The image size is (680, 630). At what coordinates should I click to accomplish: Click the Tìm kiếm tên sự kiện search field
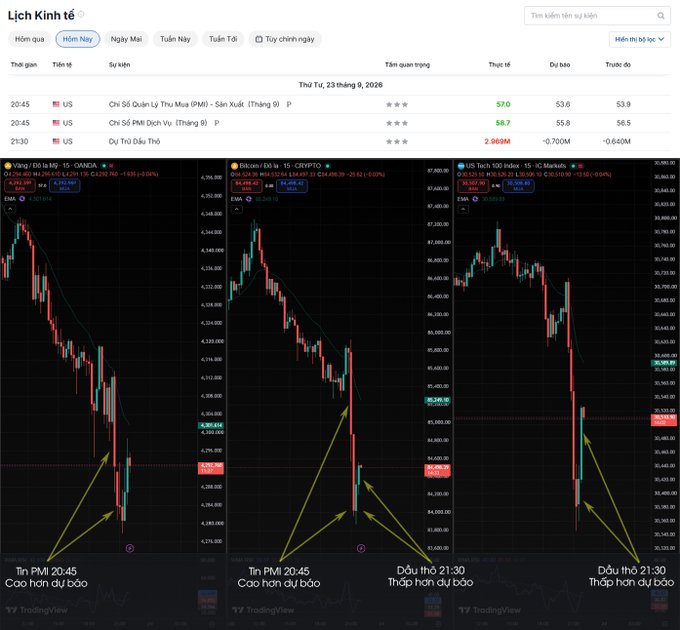coord(597,16)
